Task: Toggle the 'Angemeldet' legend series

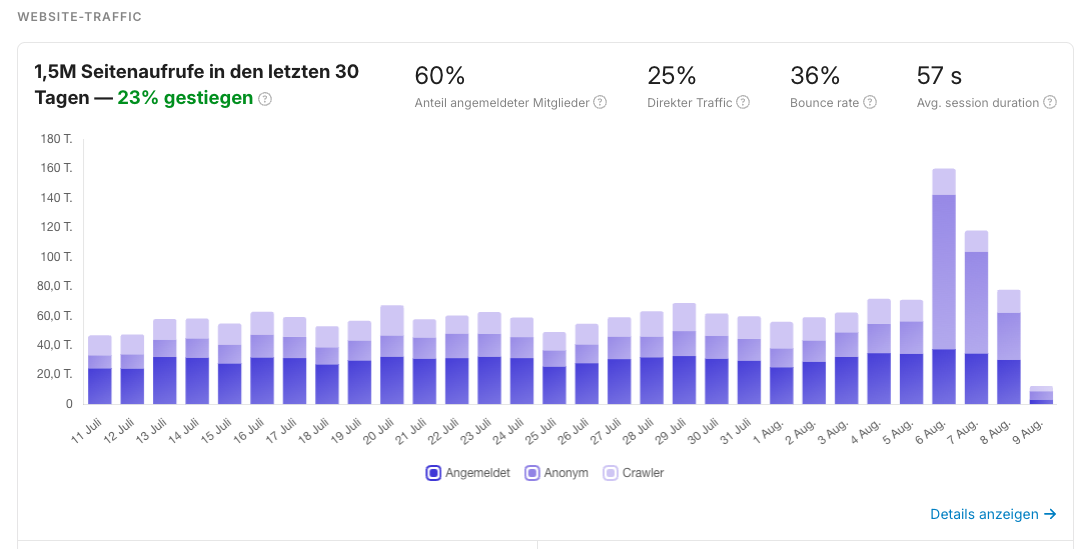Action: tap(469, 472)
